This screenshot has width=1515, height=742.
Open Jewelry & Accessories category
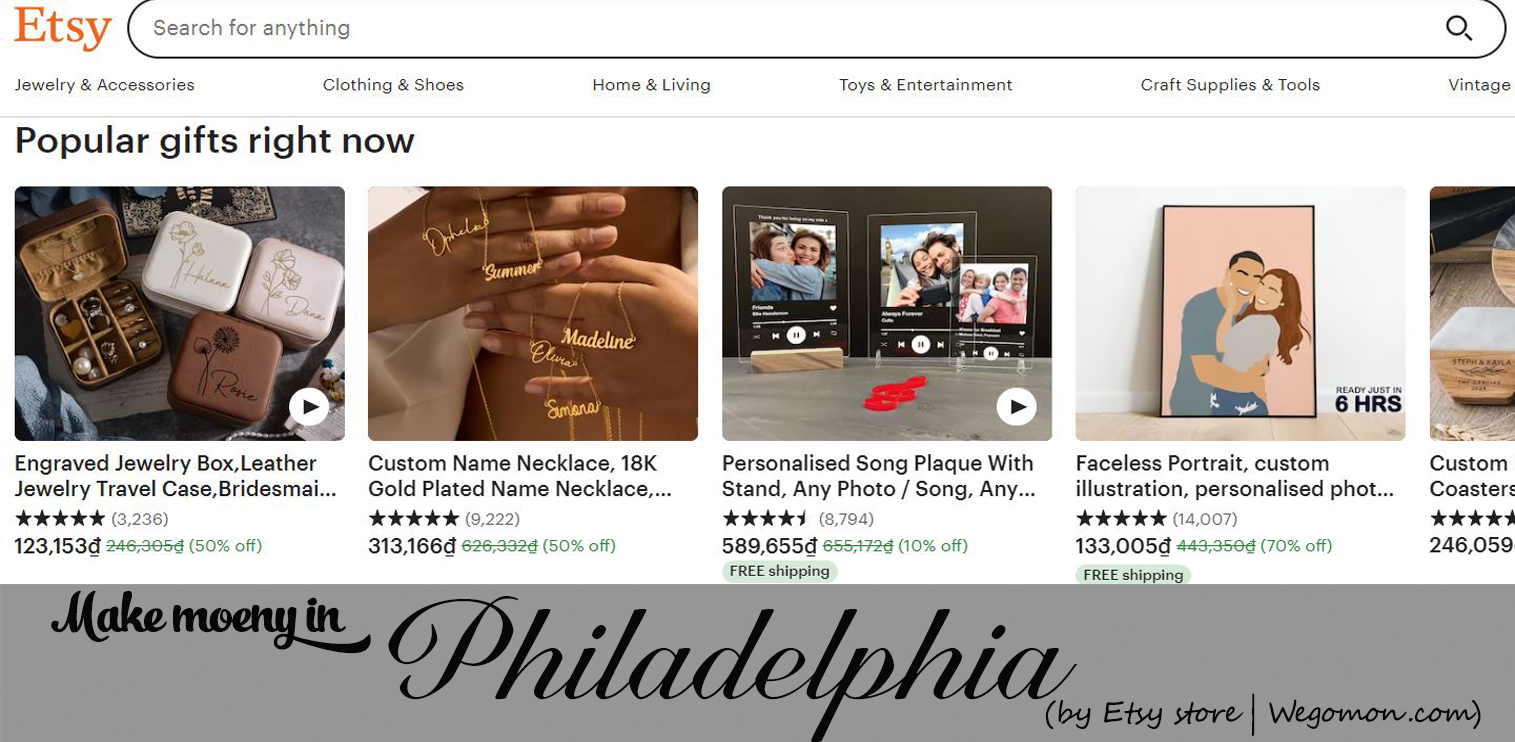105,85
